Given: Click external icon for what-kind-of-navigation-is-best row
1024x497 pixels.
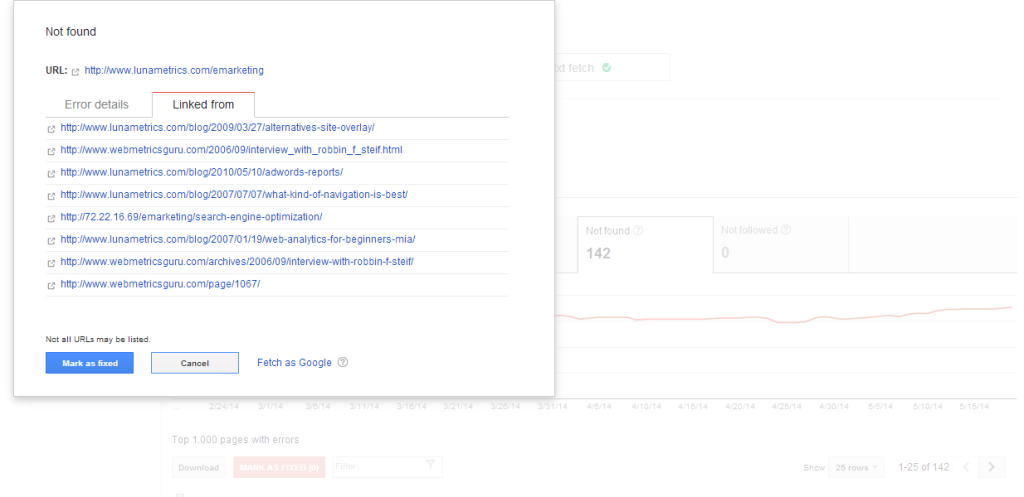Looking at the screenshot, I should 52,196.
